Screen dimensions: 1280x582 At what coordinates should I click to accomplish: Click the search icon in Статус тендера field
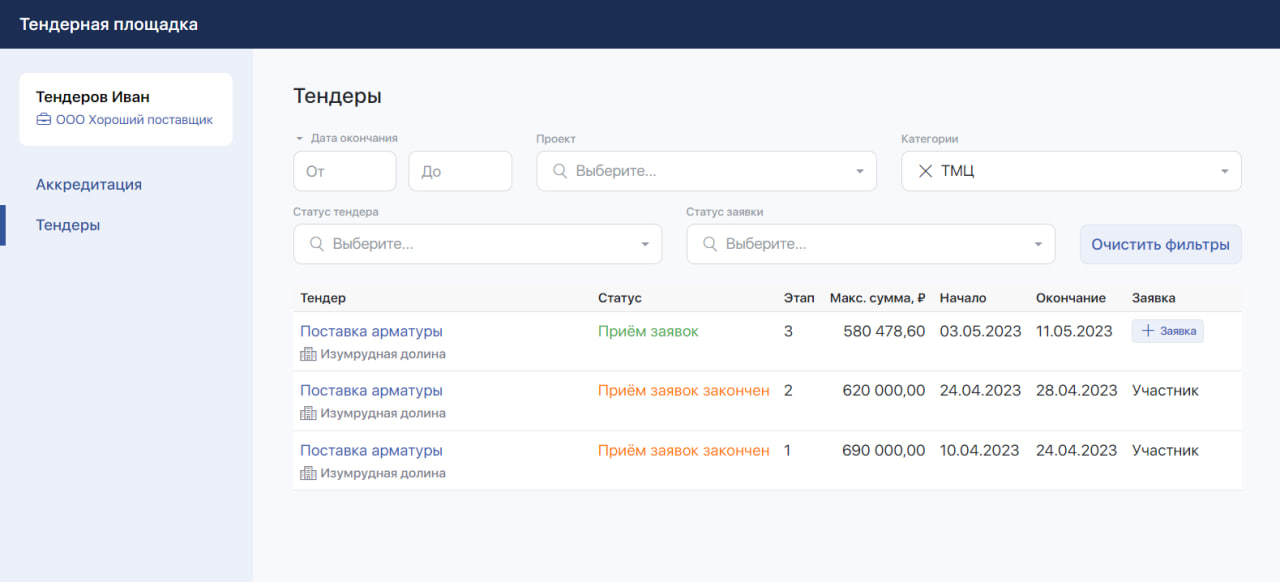(x=316, y=244)
